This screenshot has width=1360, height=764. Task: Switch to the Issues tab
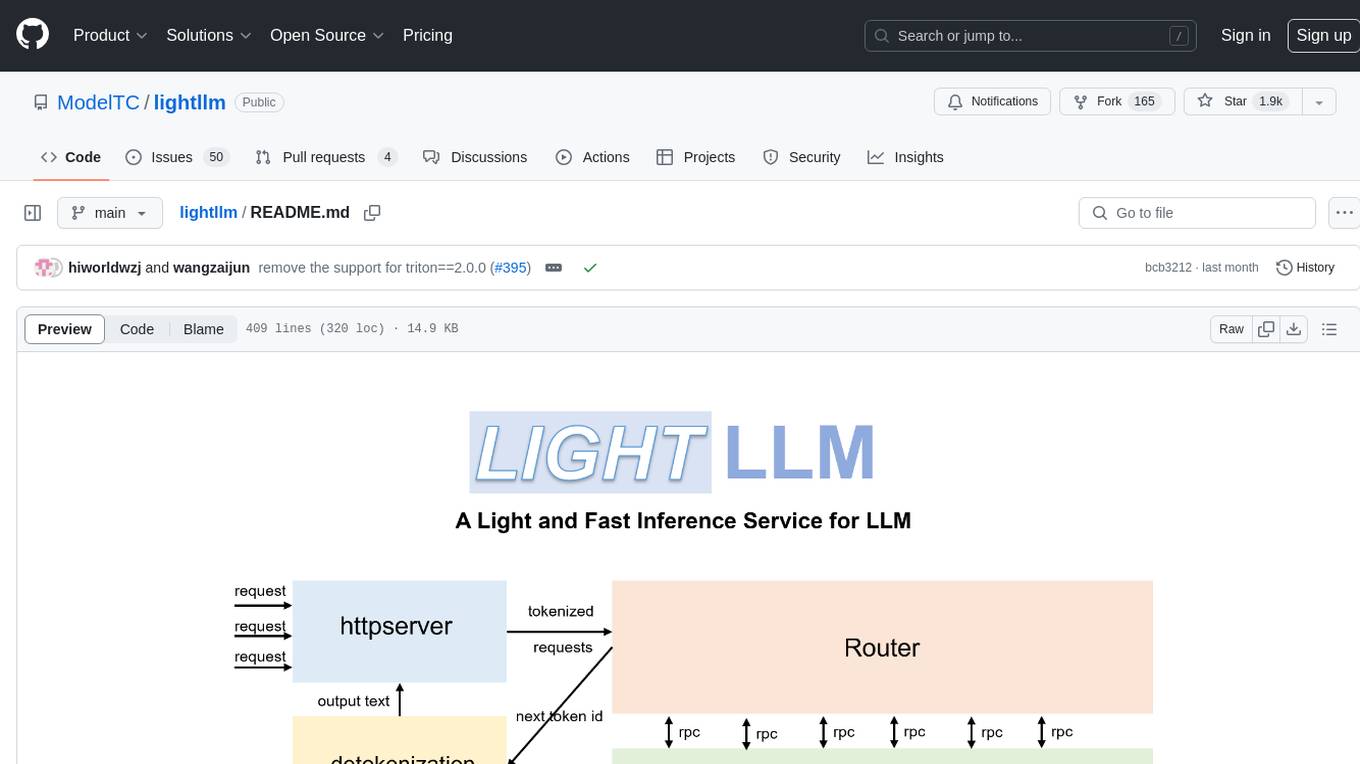[x=176, y=157]
